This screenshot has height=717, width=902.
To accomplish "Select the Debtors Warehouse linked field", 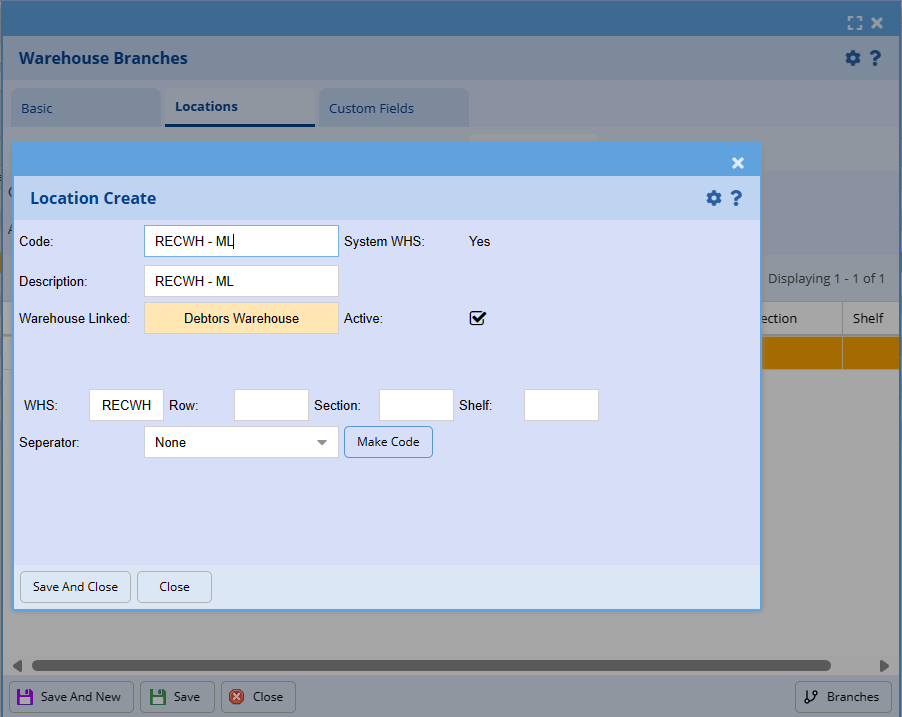I will tap(241, 318).
